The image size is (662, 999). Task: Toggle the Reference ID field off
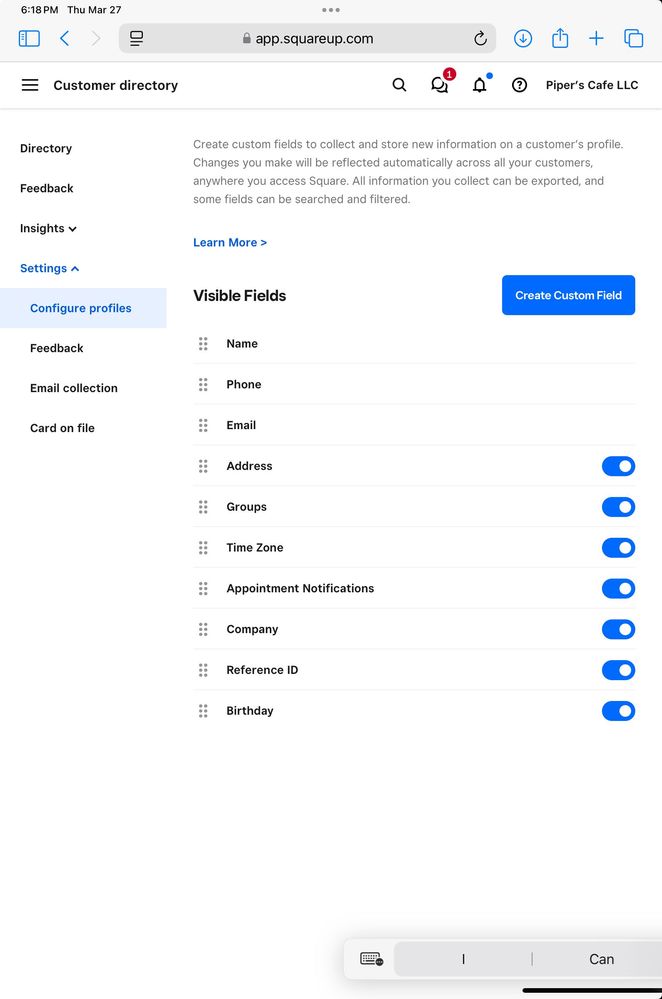(x=618, y=670)
